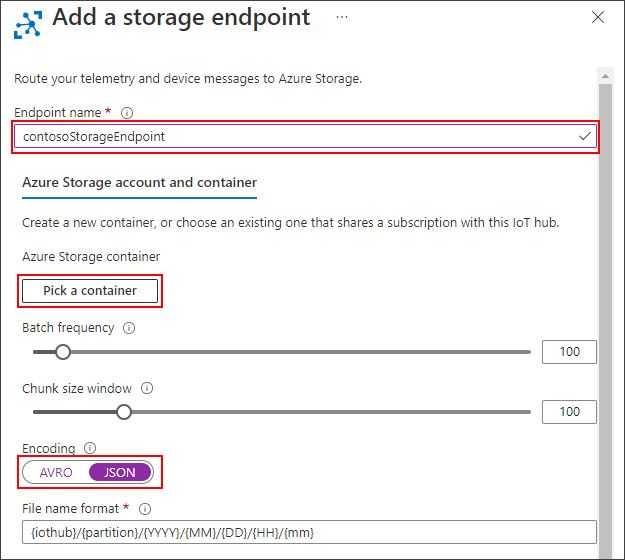Switch encoding to AVRO
Viewport: 625px width, 560px height.
pyautogui.click(x=56, y=472)
